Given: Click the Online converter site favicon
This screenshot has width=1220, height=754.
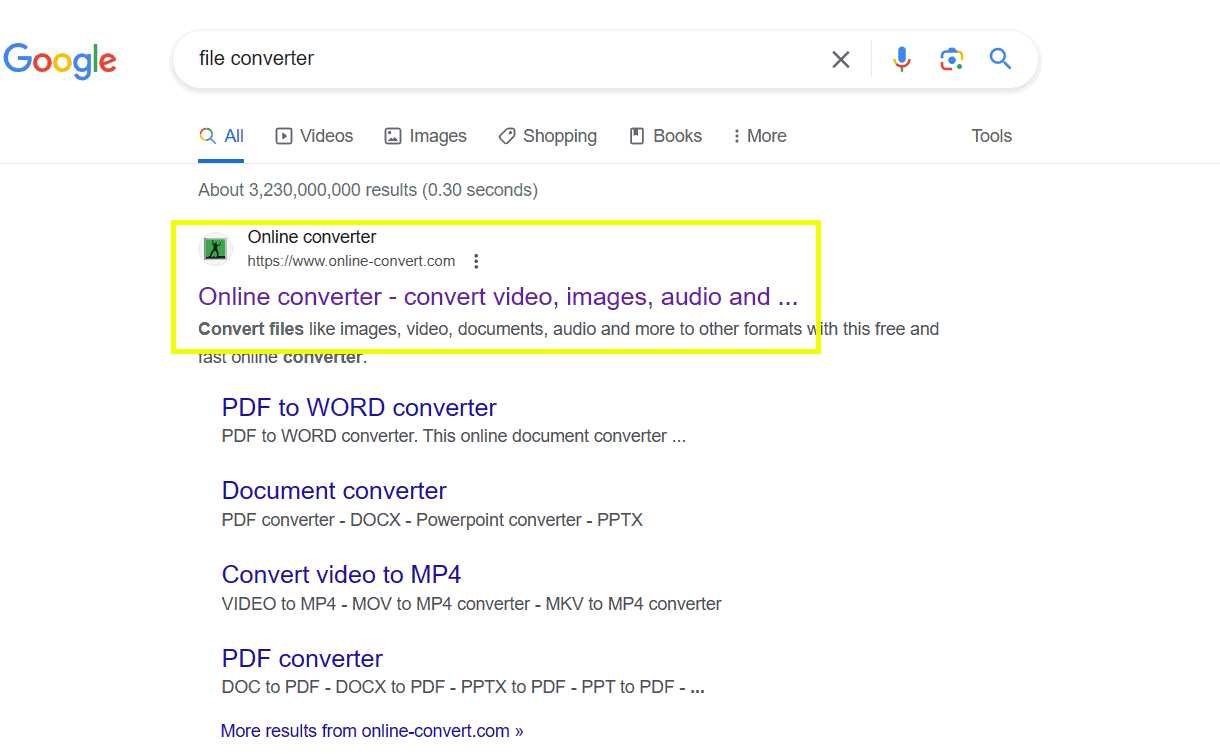Looking at the screenshot, I should (x=216, y=248).
